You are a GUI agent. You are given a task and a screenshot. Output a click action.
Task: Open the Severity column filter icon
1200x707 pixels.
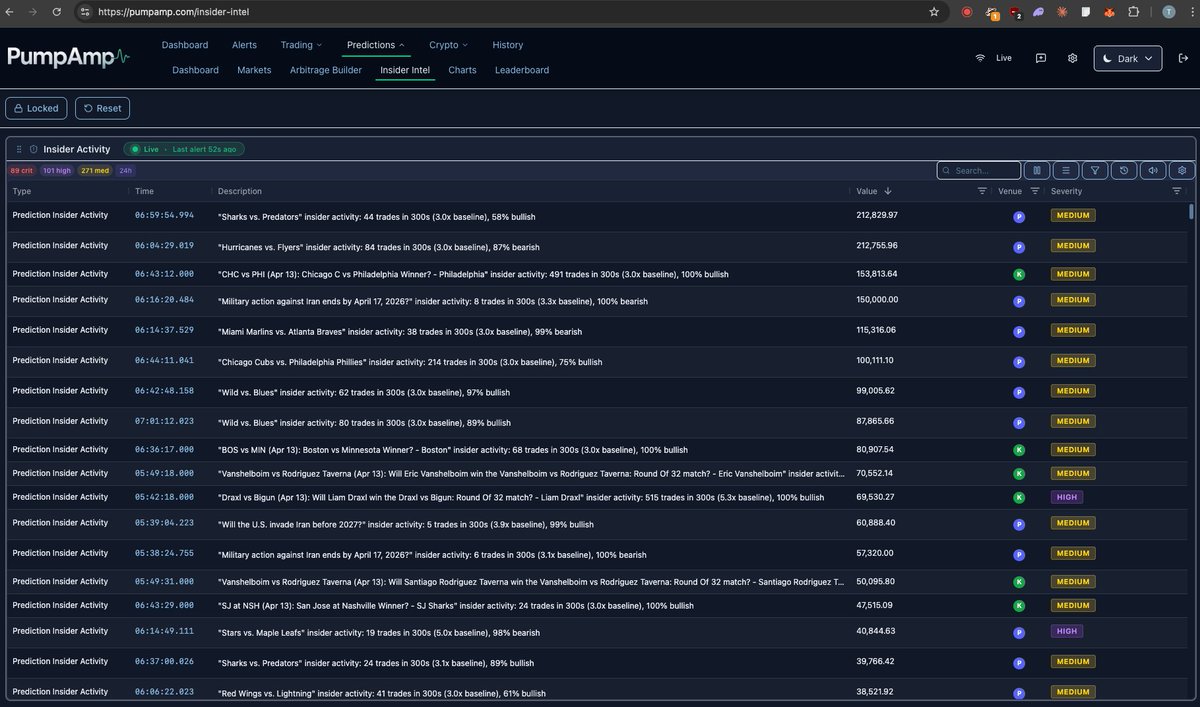[x=1177, y=191]
